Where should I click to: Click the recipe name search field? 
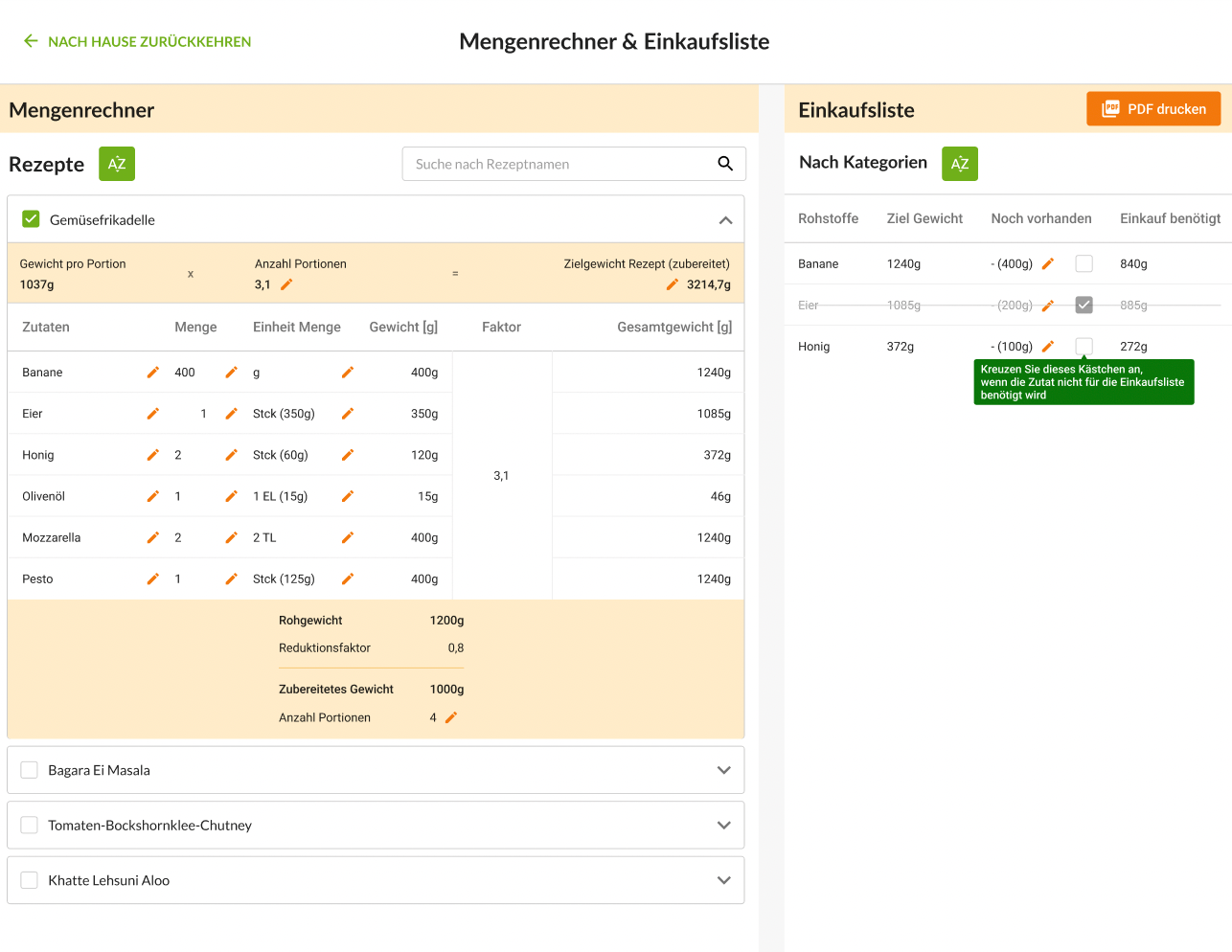click(560, 164)
